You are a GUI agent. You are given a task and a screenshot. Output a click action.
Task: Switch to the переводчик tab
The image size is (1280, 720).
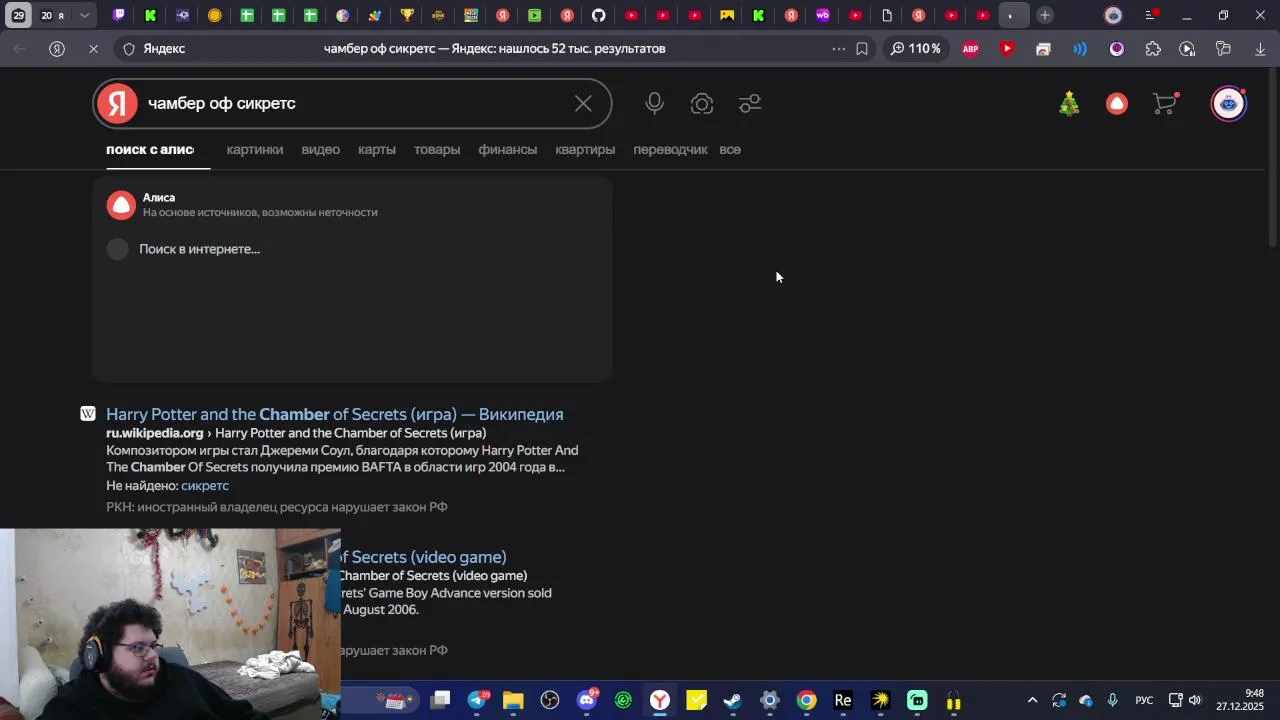670,149
